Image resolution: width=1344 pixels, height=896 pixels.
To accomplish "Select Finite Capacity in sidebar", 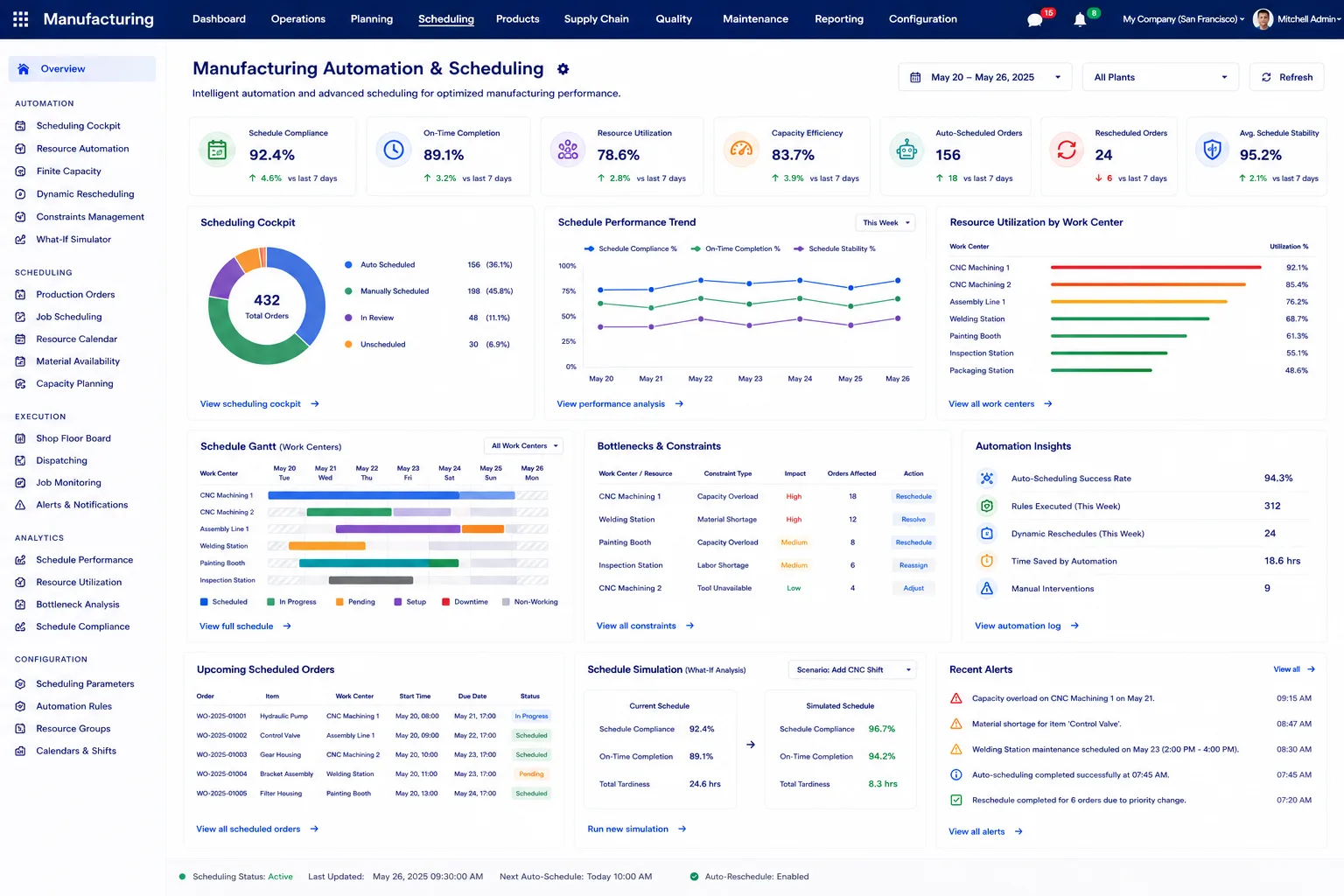I will click(68, 171).
